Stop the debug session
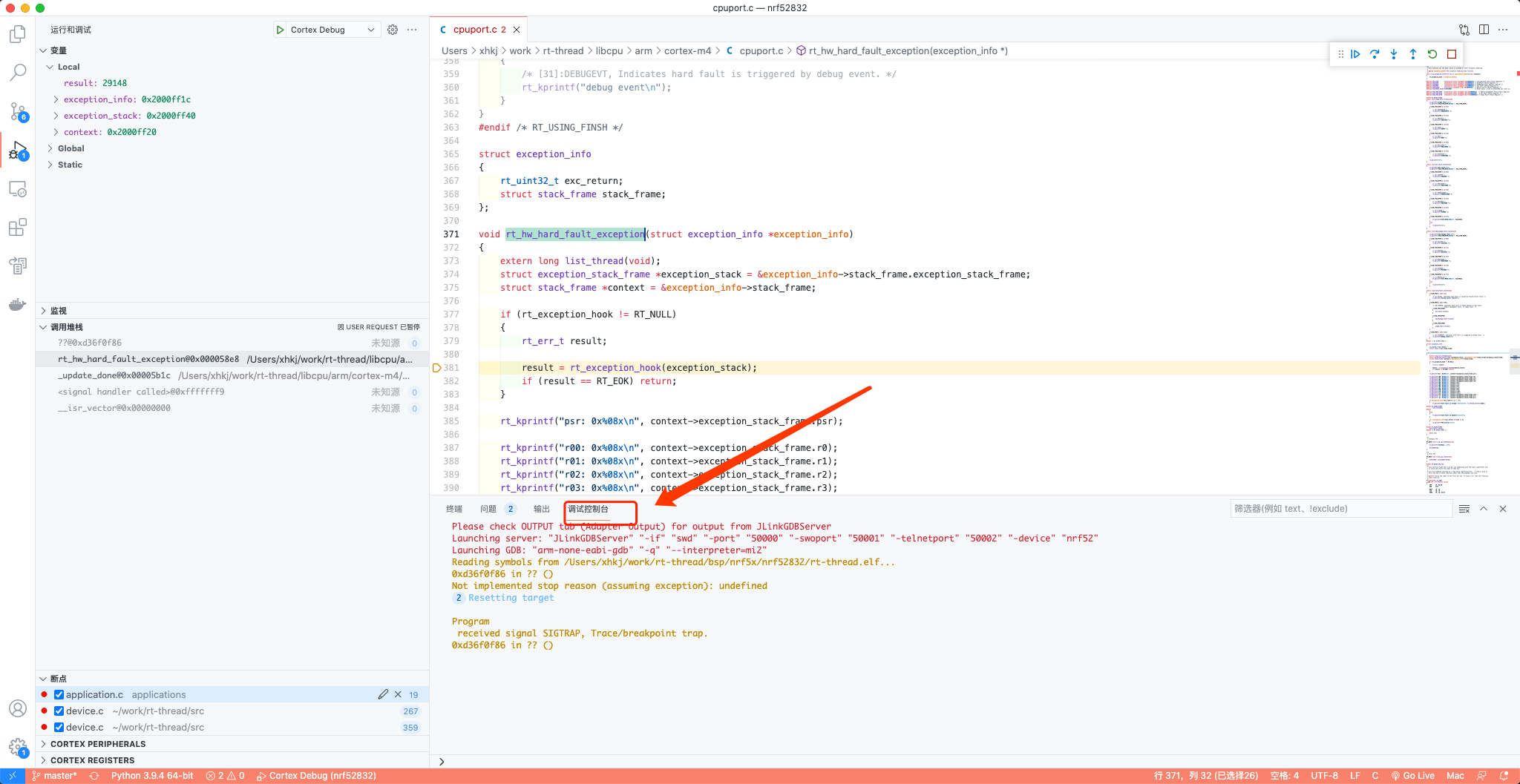Viewport: 1520px width, 784px height. [1452, 54]
